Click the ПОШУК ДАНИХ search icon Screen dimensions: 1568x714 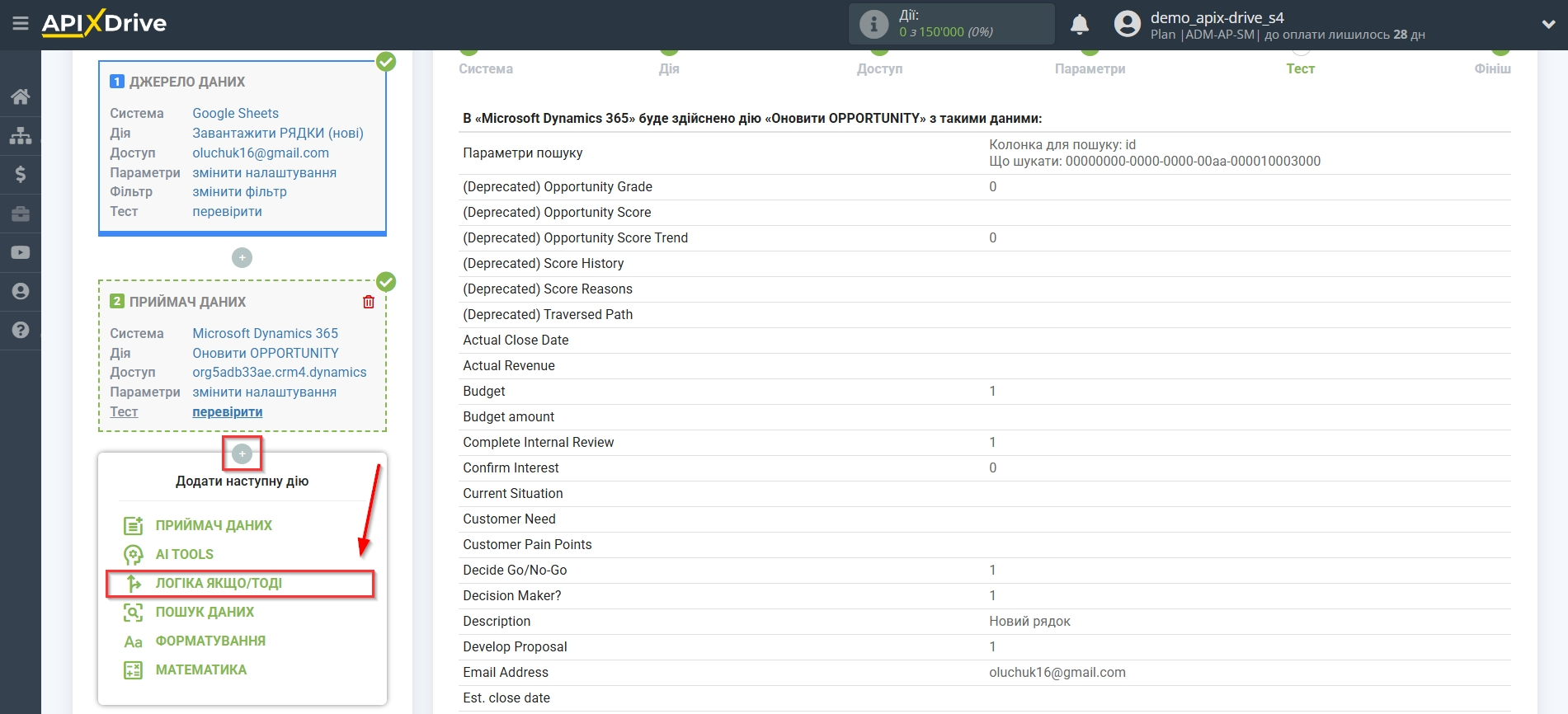tap(133, 612)
